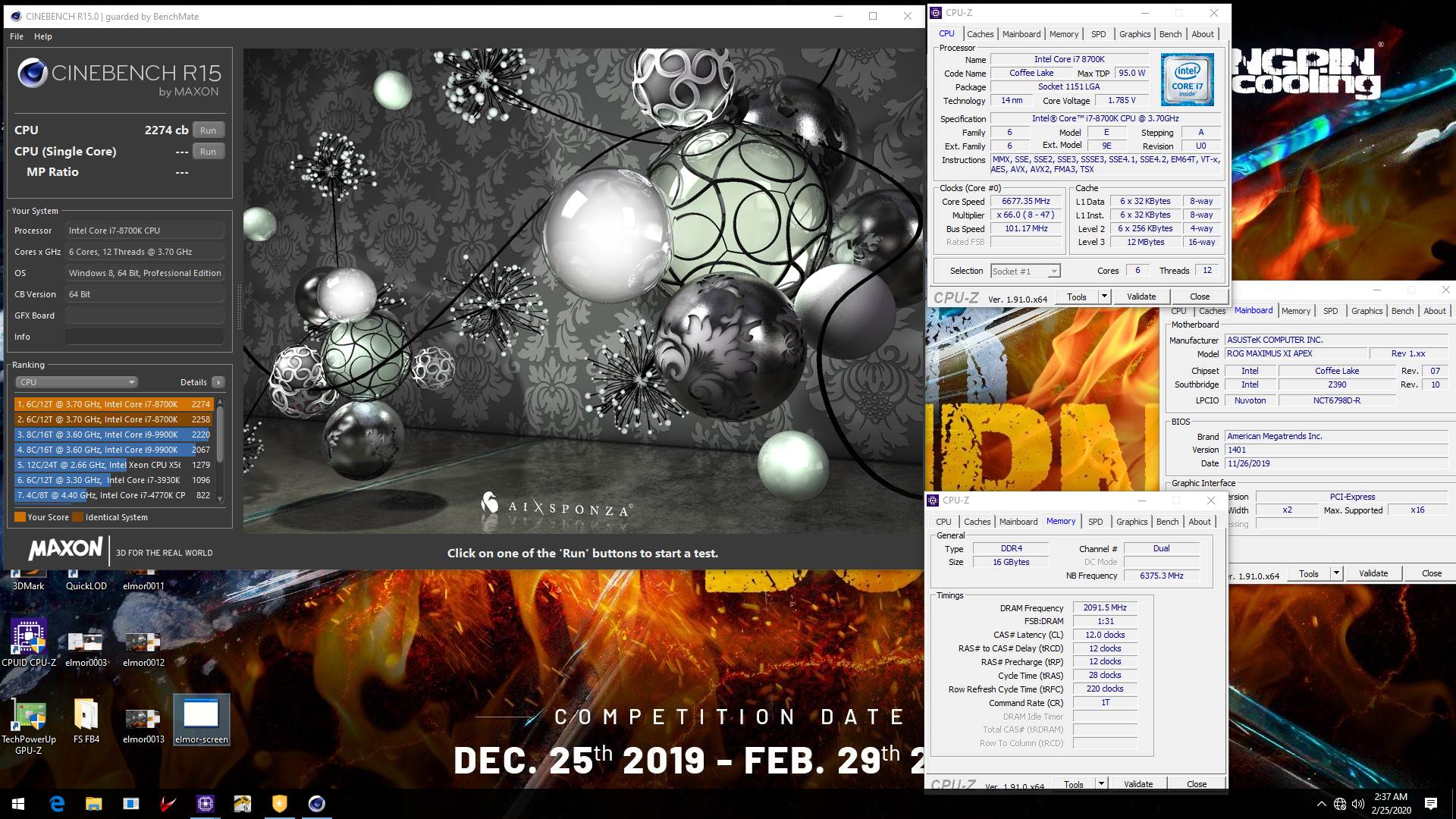
Task: Open the red checkmark taskbar app
Action: [168, 804]
